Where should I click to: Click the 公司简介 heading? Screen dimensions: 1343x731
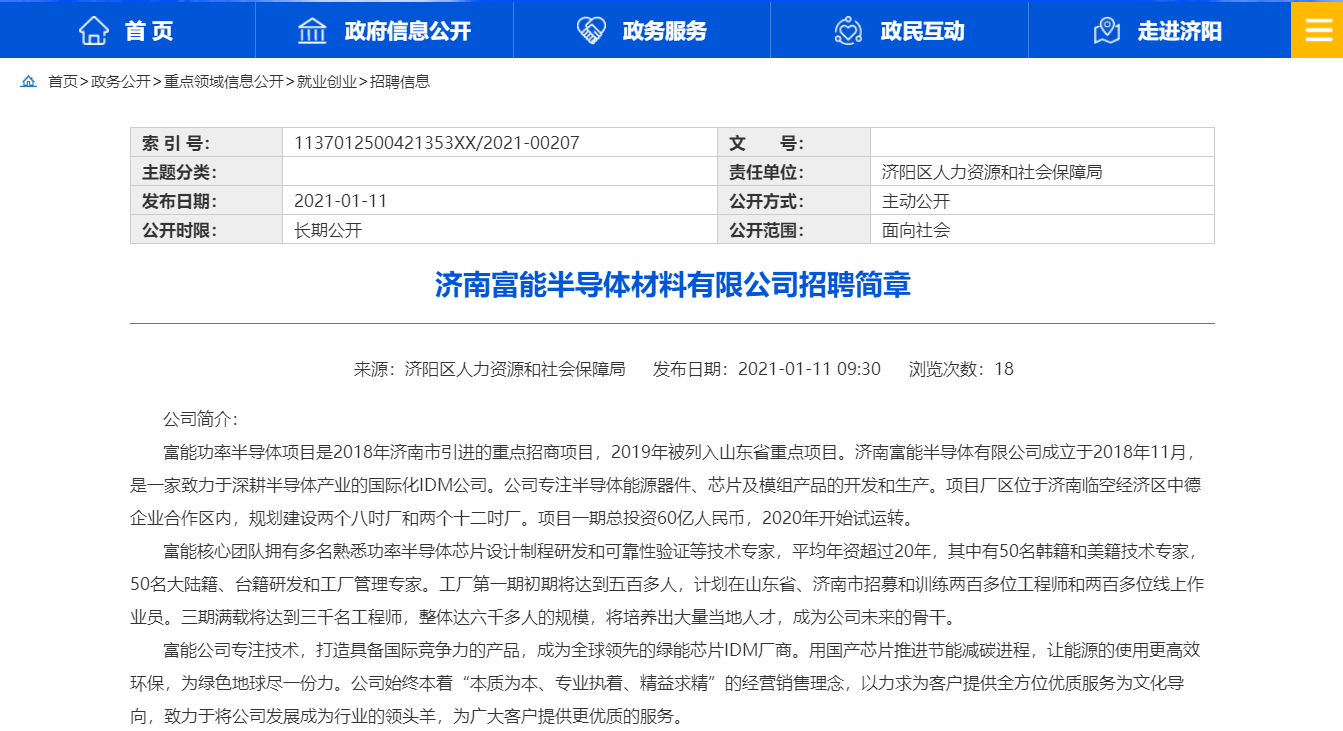click(200, 419)
